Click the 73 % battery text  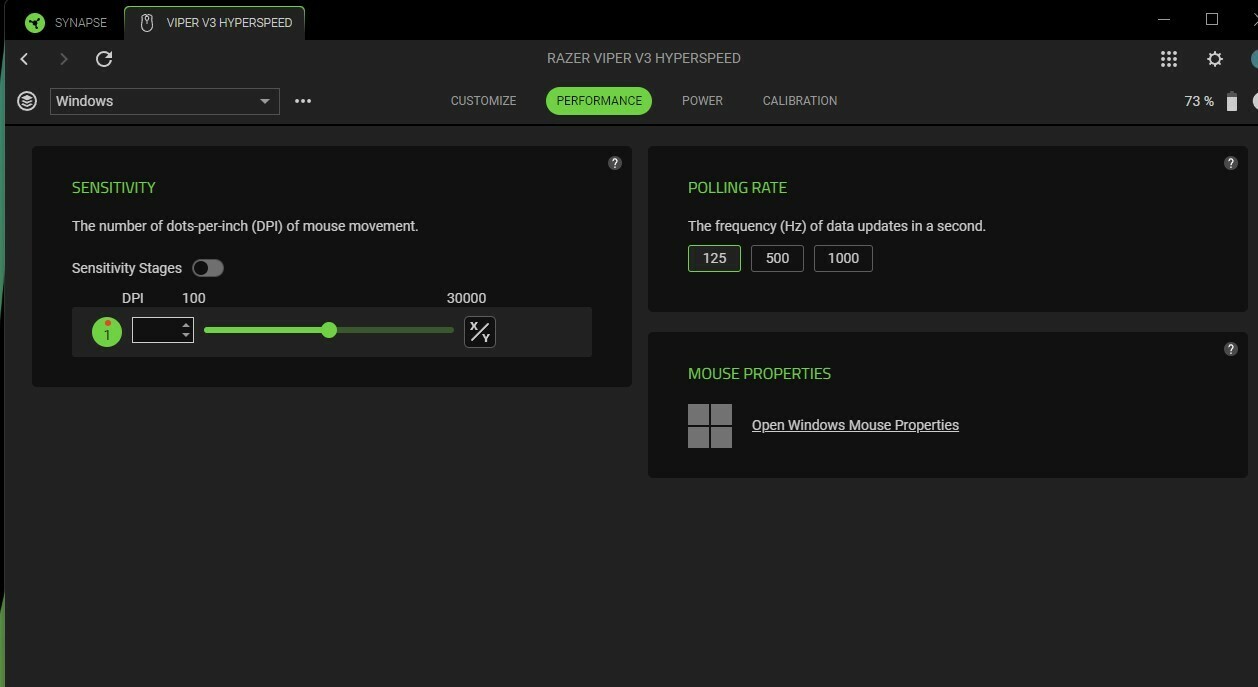(x=1198, y=101)
